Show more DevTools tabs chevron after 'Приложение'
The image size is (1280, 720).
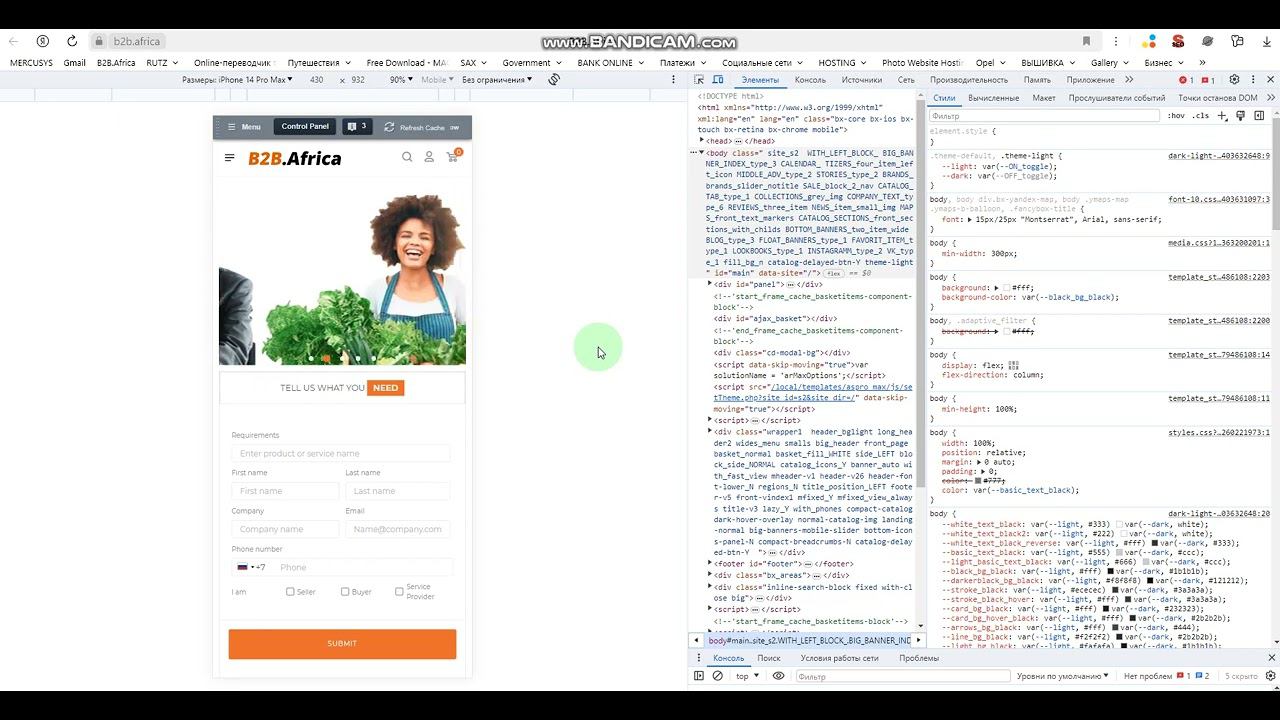1129,80
